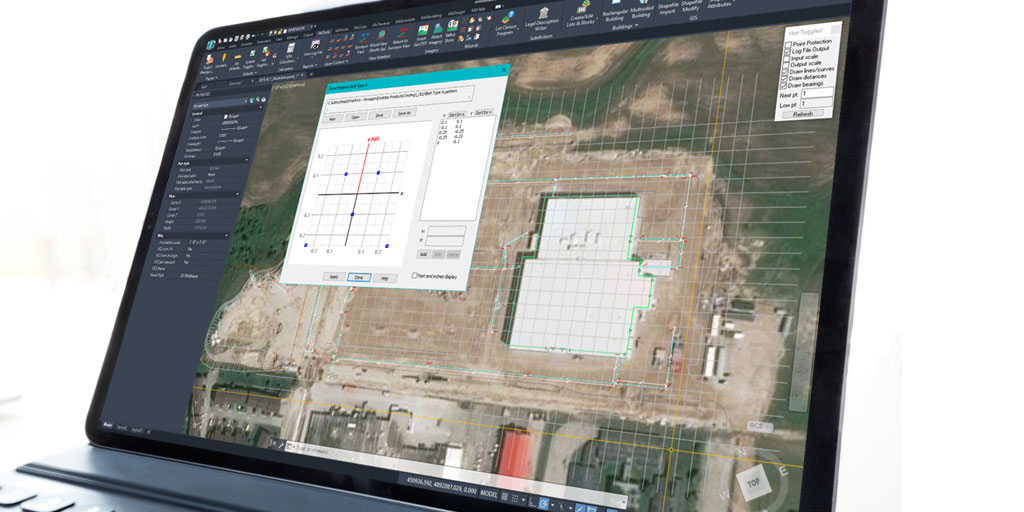Click the TOP face of the view cube
This screenshot has height=512, width=1024.
[x=753, y=482]
